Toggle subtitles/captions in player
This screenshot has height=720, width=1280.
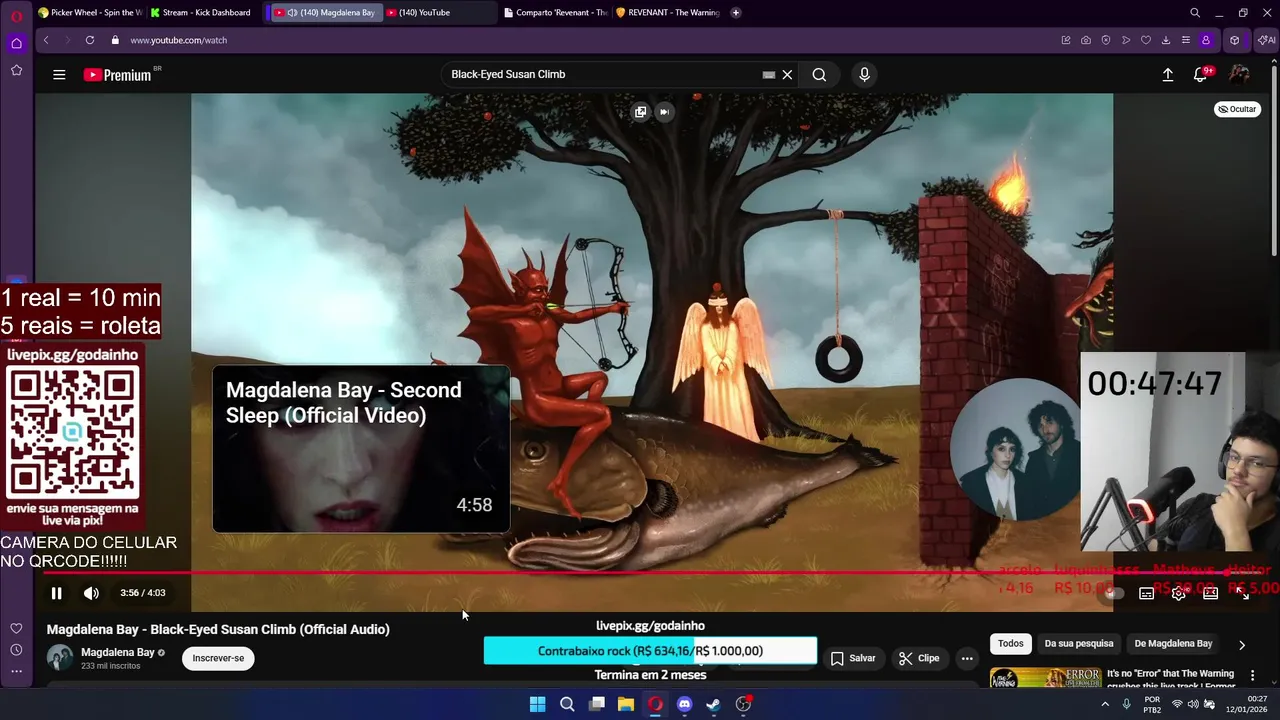tap(1147, 593)
